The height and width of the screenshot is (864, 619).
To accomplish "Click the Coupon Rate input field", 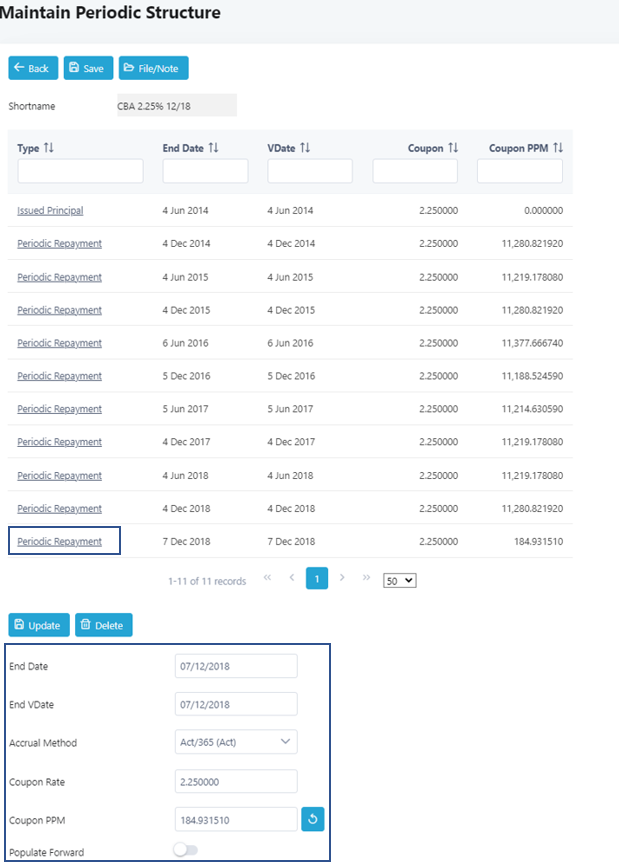I will point(236,781).
